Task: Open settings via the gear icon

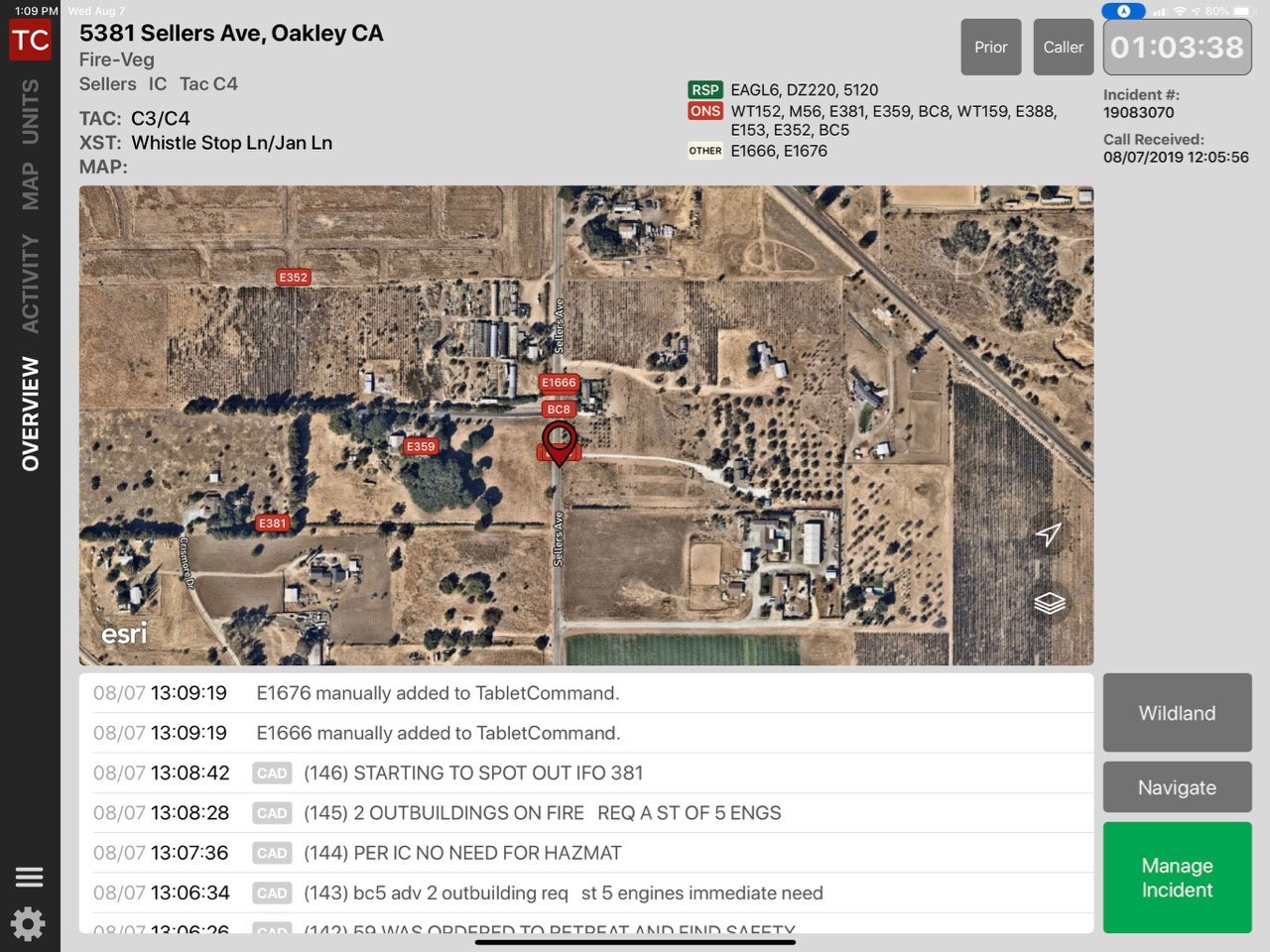Action: pyautogui.click(x=30, y=923)
